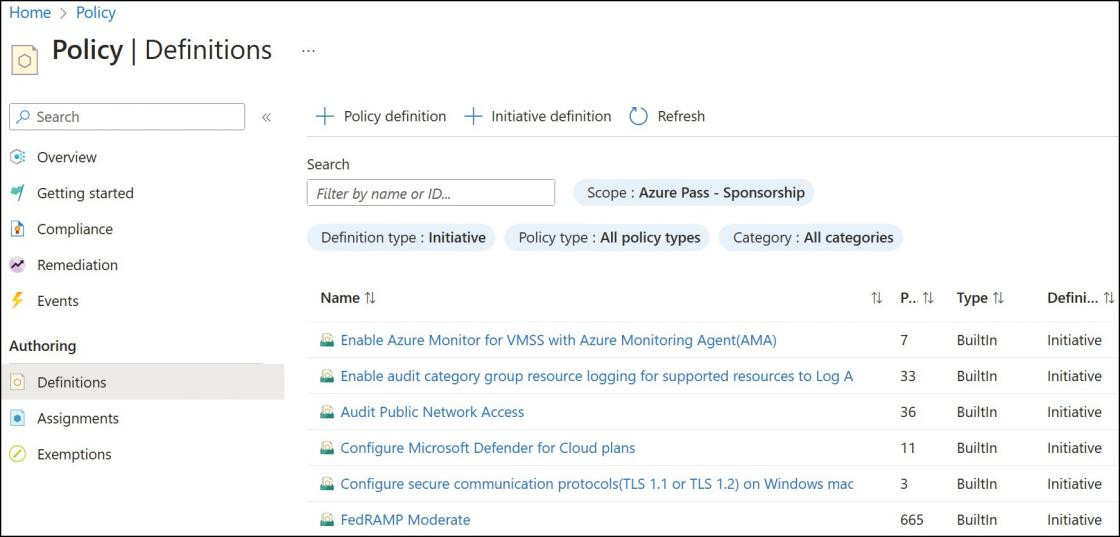The height and width of the screenshot is (537, 1120).
Task: Sort by the Defini... column arrows
Action: point(1109,298)
